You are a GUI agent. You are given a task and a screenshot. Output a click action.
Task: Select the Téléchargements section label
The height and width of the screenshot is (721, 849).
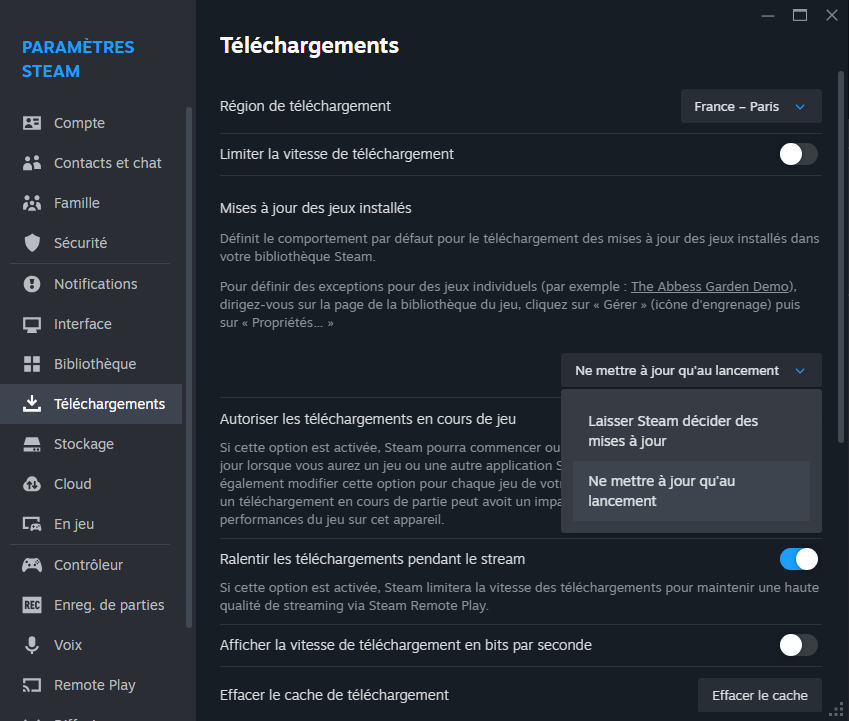click(x=109, y=404)
